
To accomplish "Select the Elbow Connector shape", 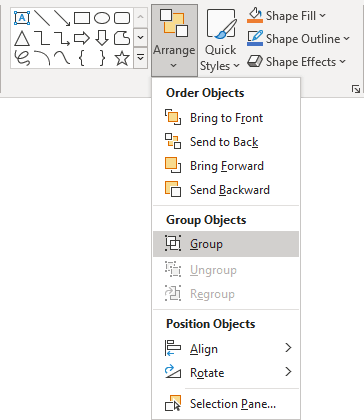I will (42, 38).
